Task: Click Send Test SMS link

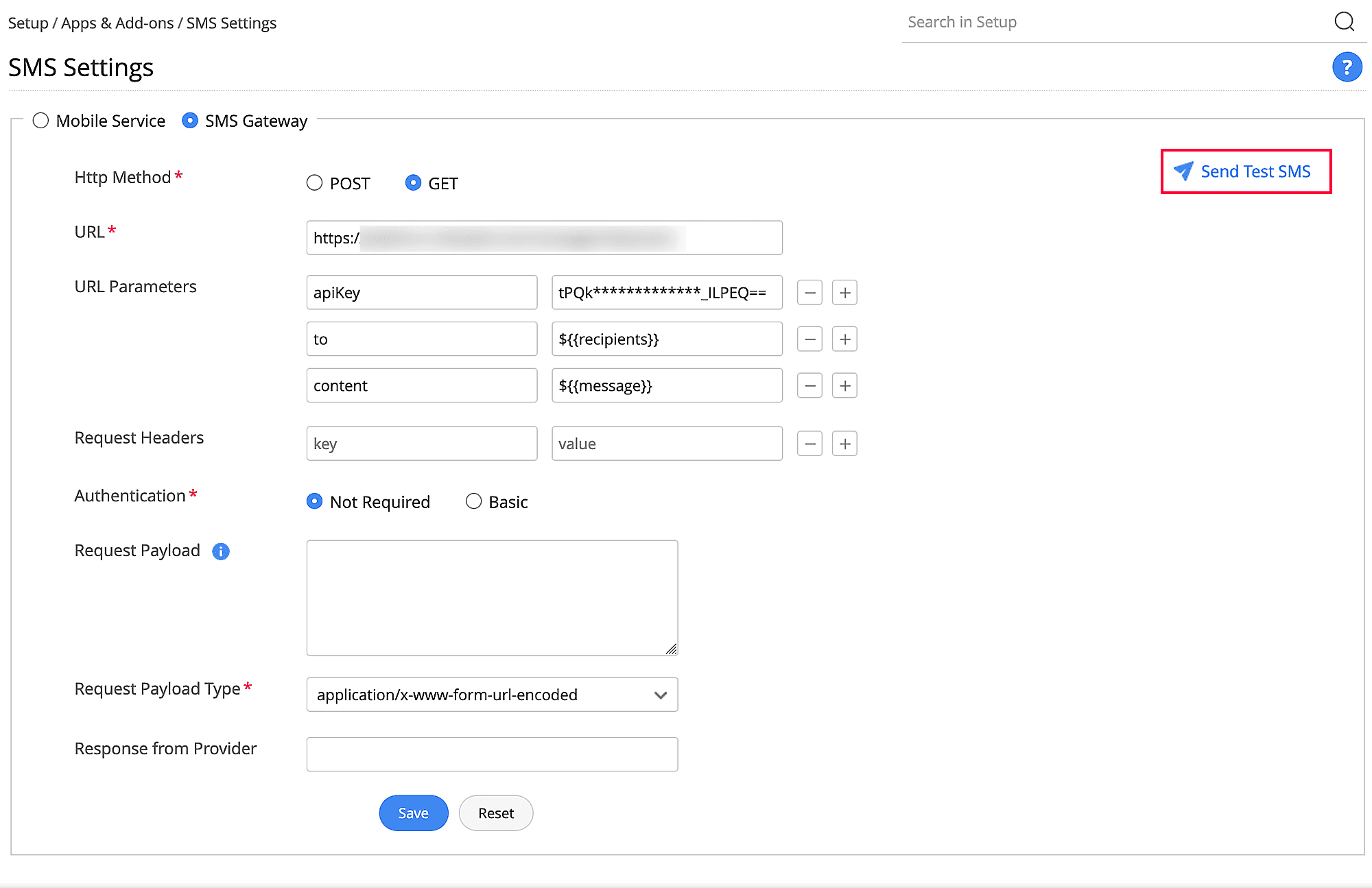Action: tap(1246, 171)
